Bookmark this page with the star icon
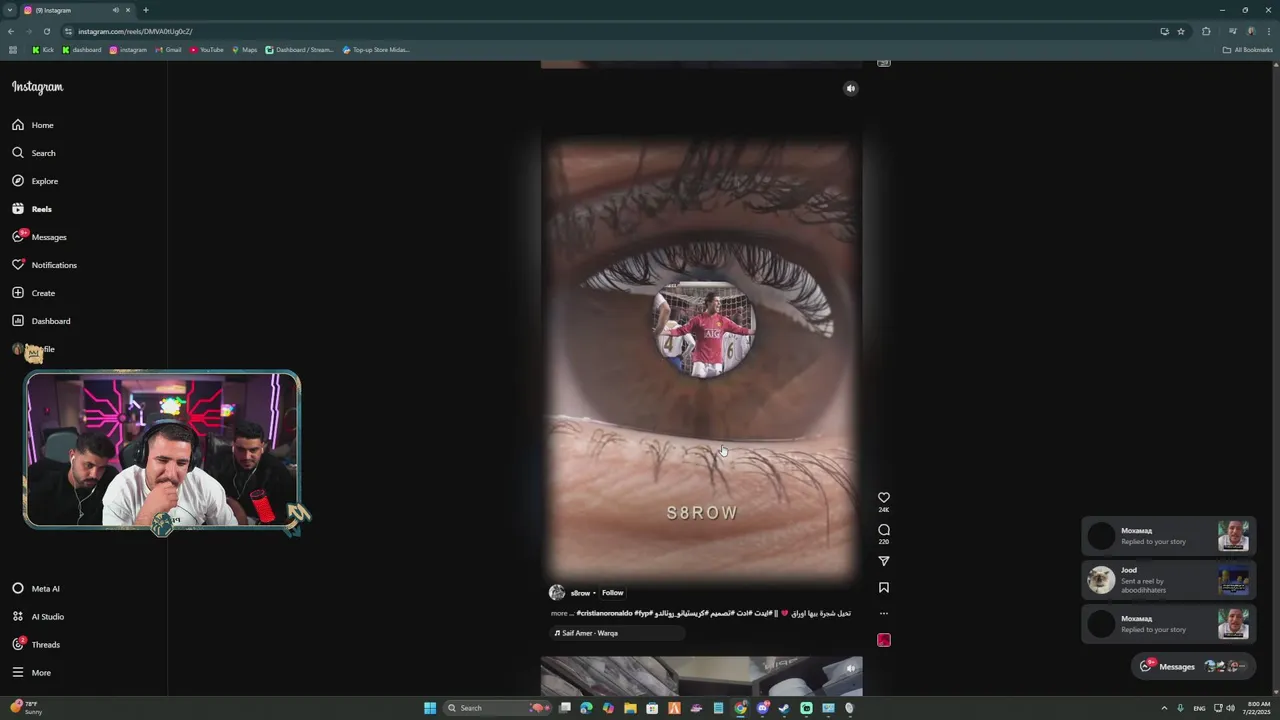The width and height of the screenshot is (1280, 720). (x=1181, y=31)
